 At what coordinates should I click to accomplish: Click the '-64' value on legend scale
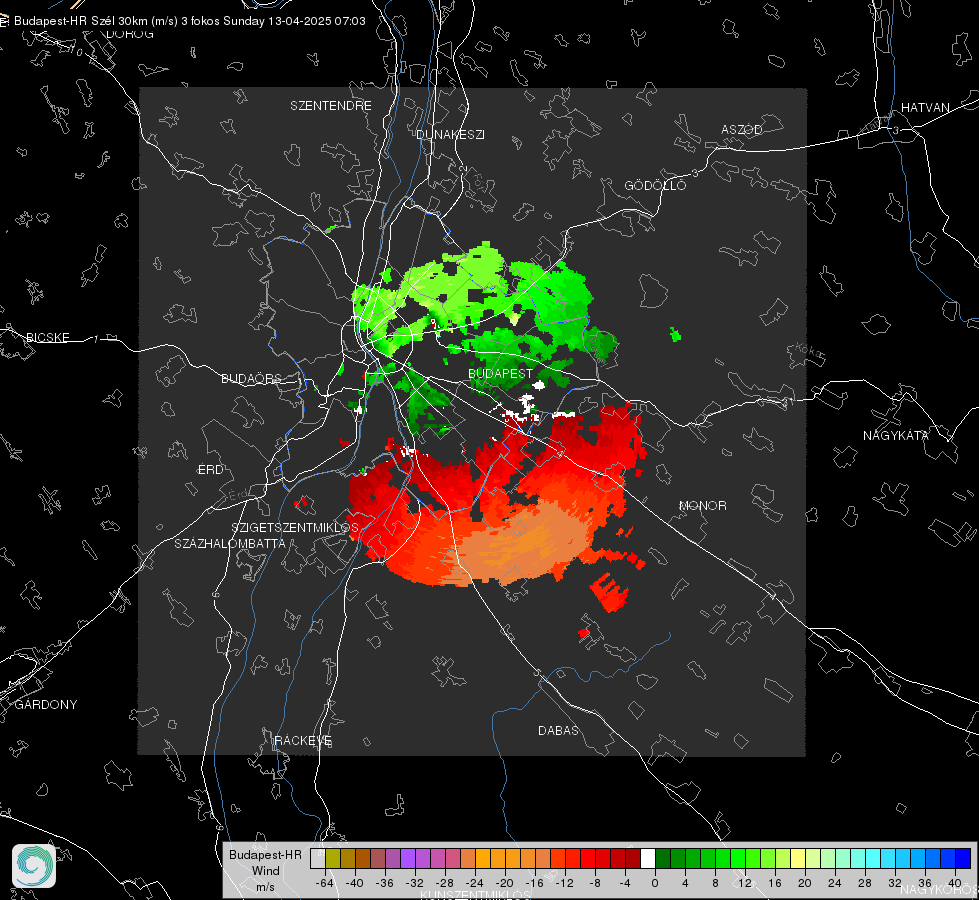325,883
